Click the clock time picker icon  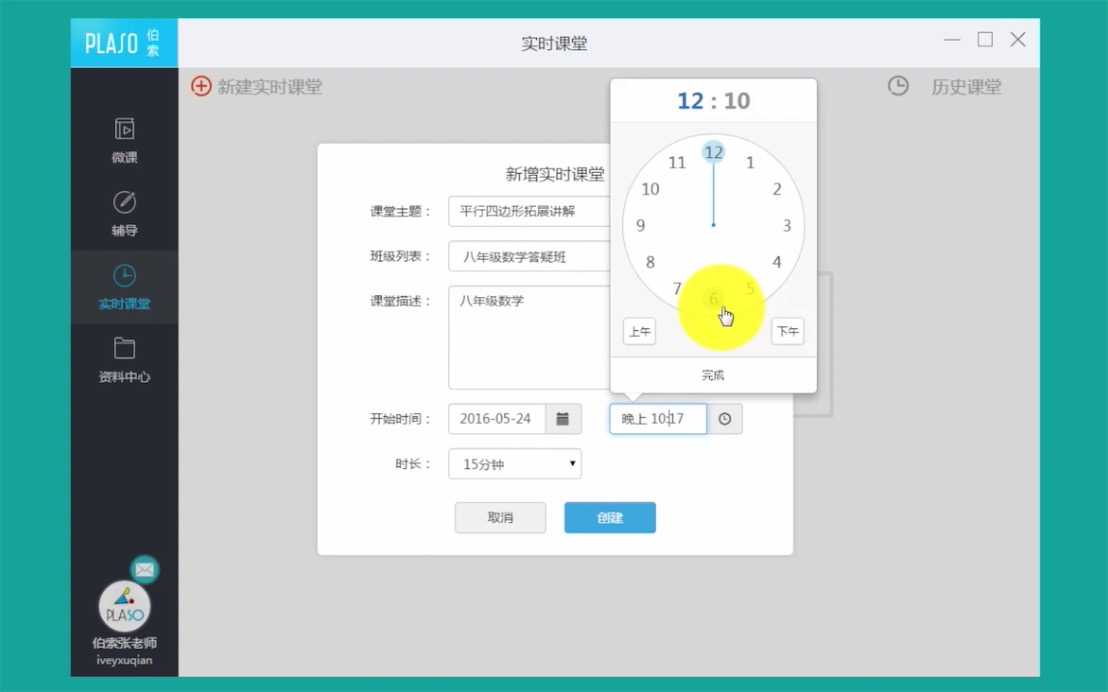coord(725,419)
